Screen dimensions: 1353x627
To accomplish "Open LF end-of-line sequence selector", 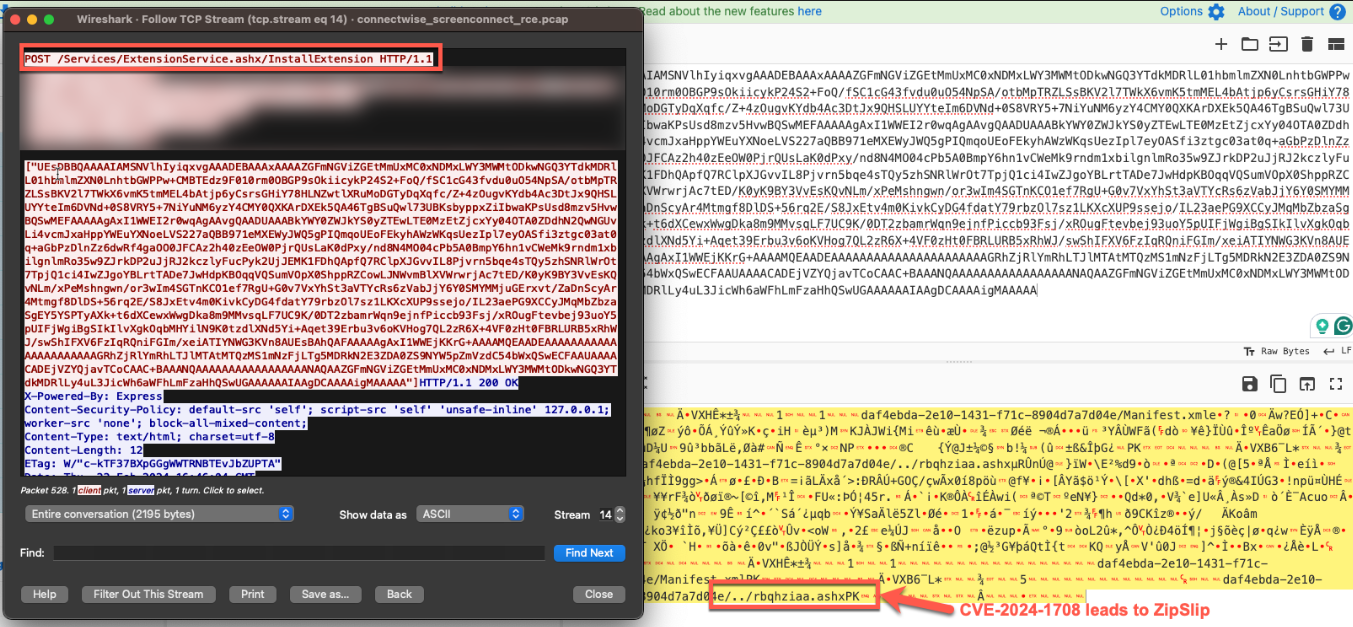I will click(x=1338, y=351).
